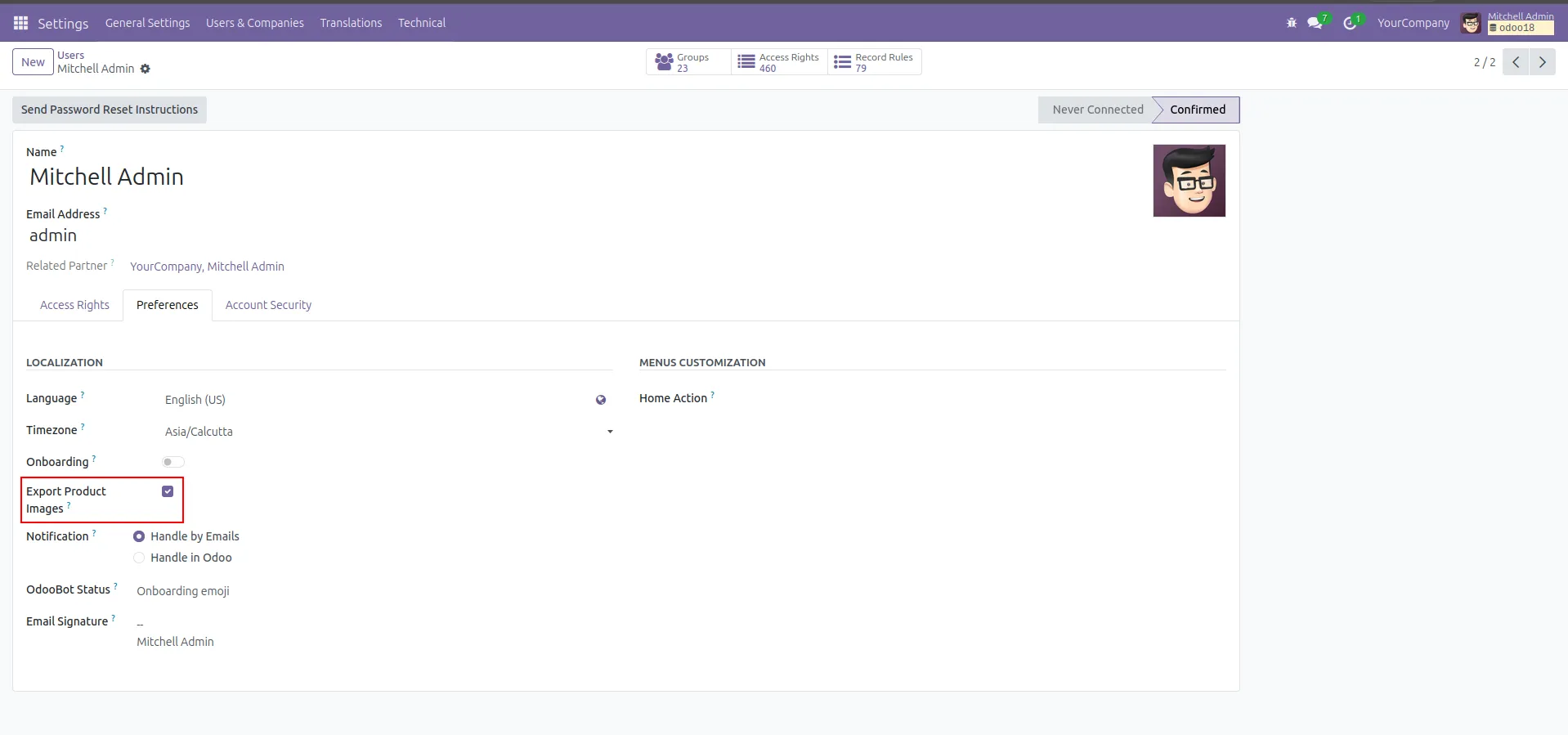Screen dimensions: 1568x735
Task: Uncheck Export Product Images checkbox
Action: [168, 491]
